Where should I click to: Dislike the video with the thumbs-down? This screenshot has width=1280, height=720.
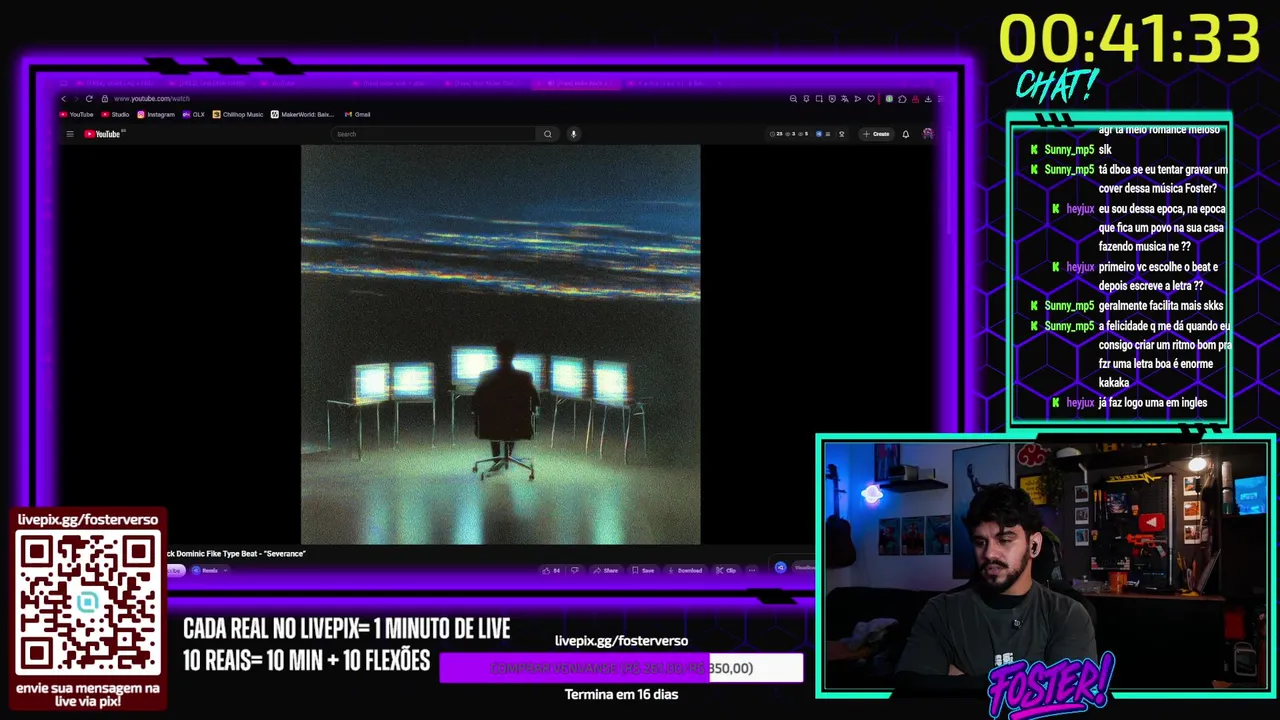[575, 570]
